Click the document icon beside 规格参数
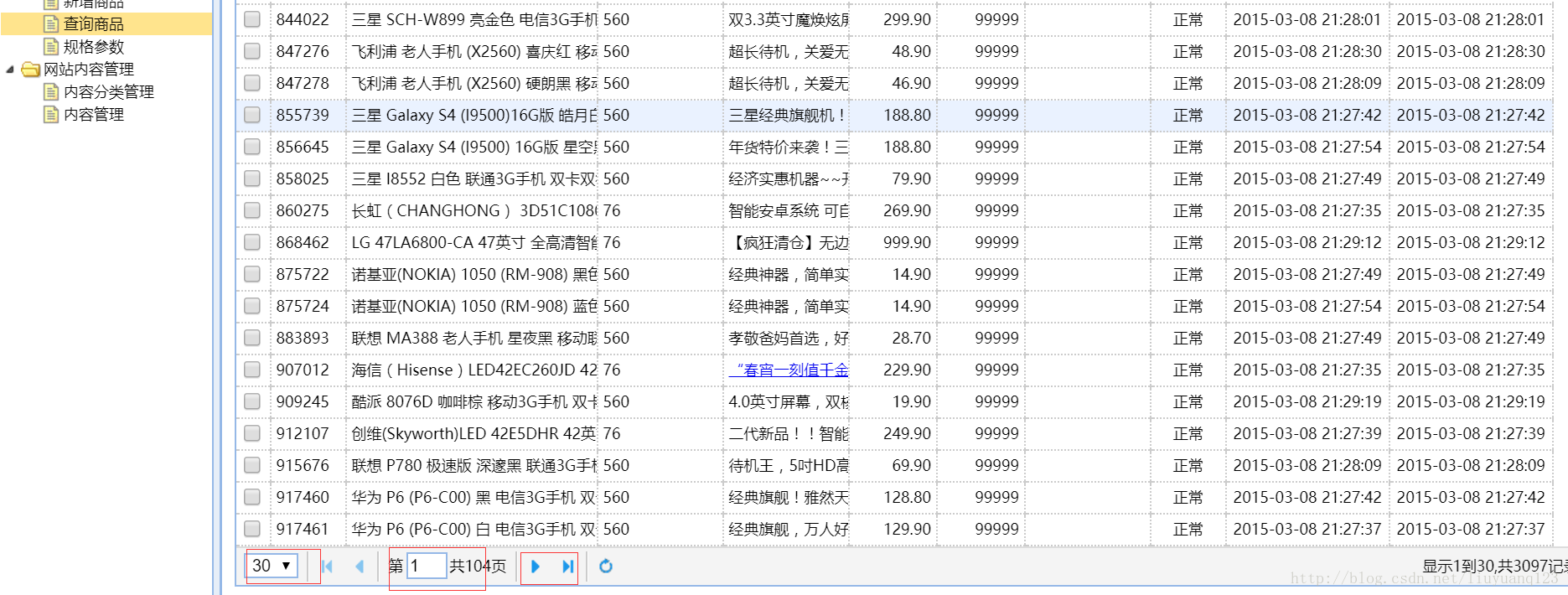The image size is (1568, 595). (x=51, y=46)
